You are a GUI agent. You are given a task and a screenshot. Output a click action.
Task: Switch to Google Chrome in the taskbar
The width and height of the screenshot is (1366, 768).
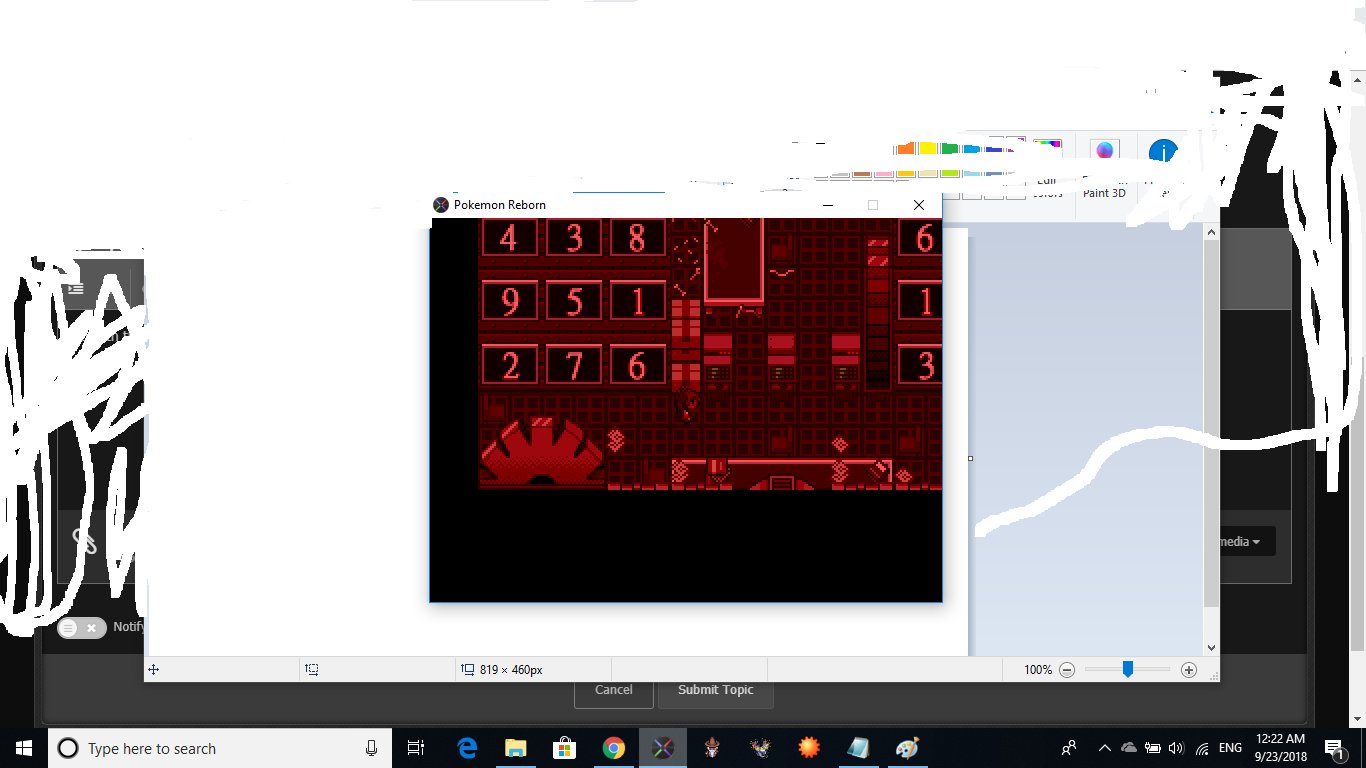pyautogui.click(x=614, y=748)
